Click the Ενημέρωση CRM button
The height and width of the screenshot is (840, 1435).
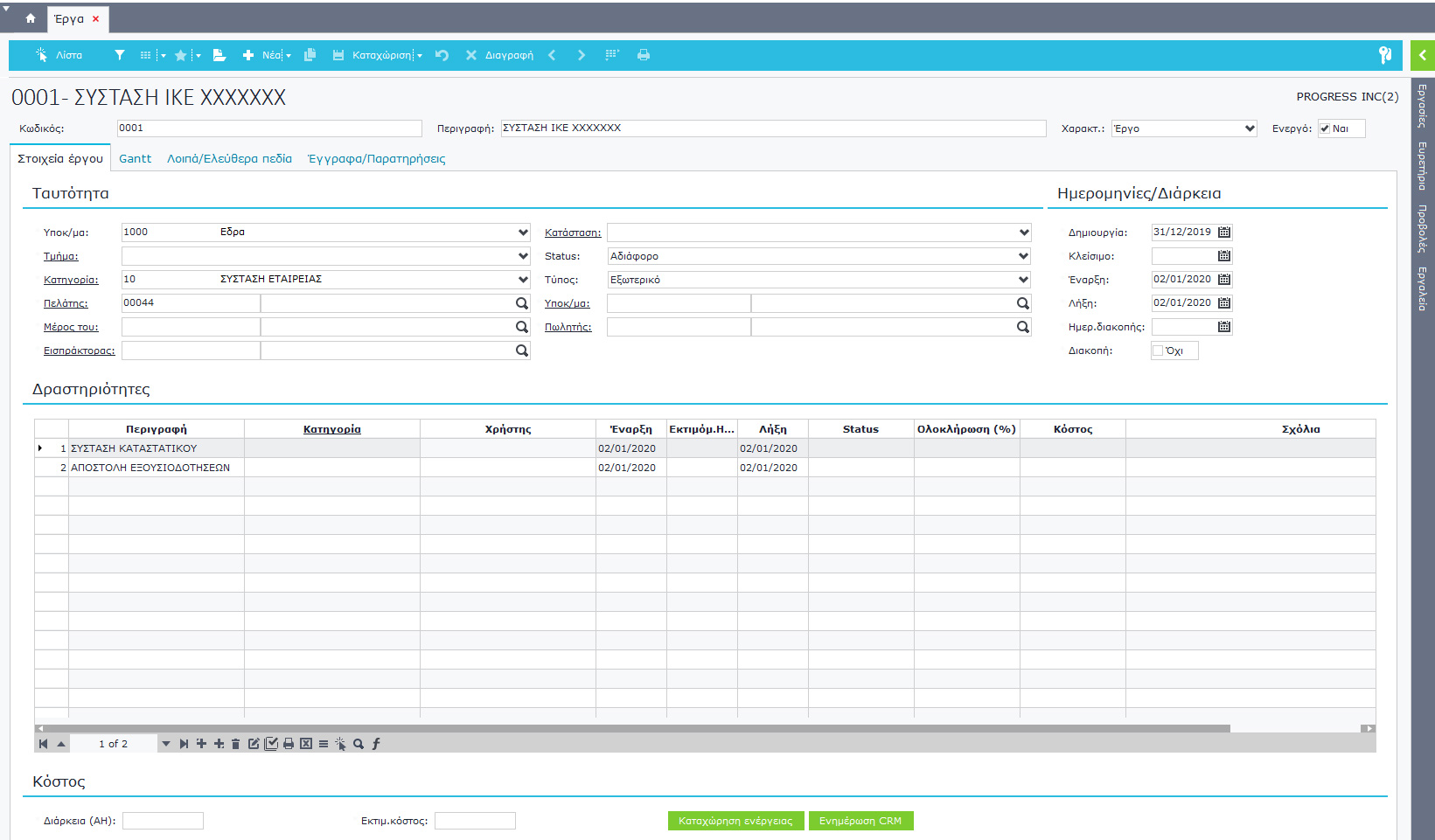coord(860,821)
